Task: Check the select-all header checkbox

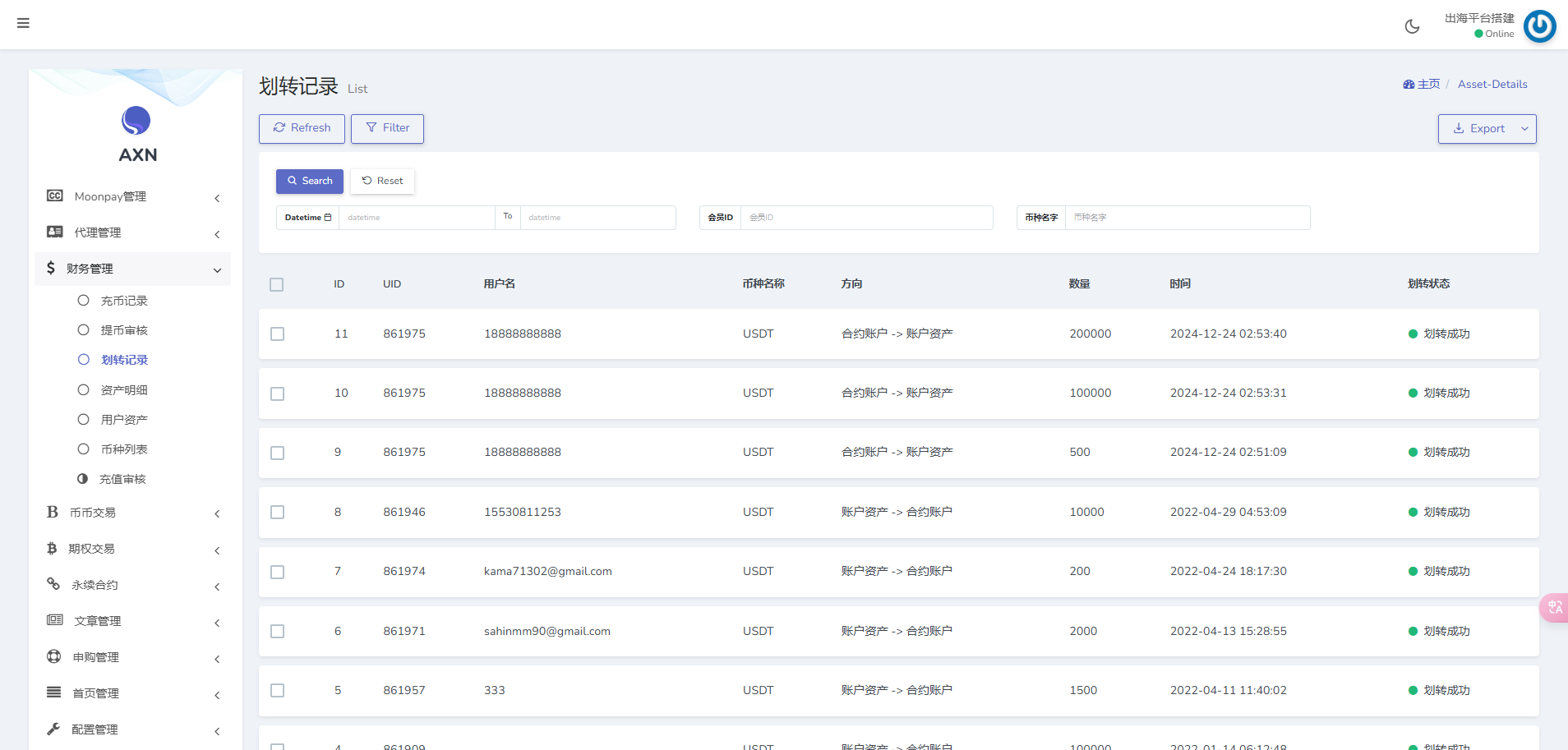Action: pos(277,284)
